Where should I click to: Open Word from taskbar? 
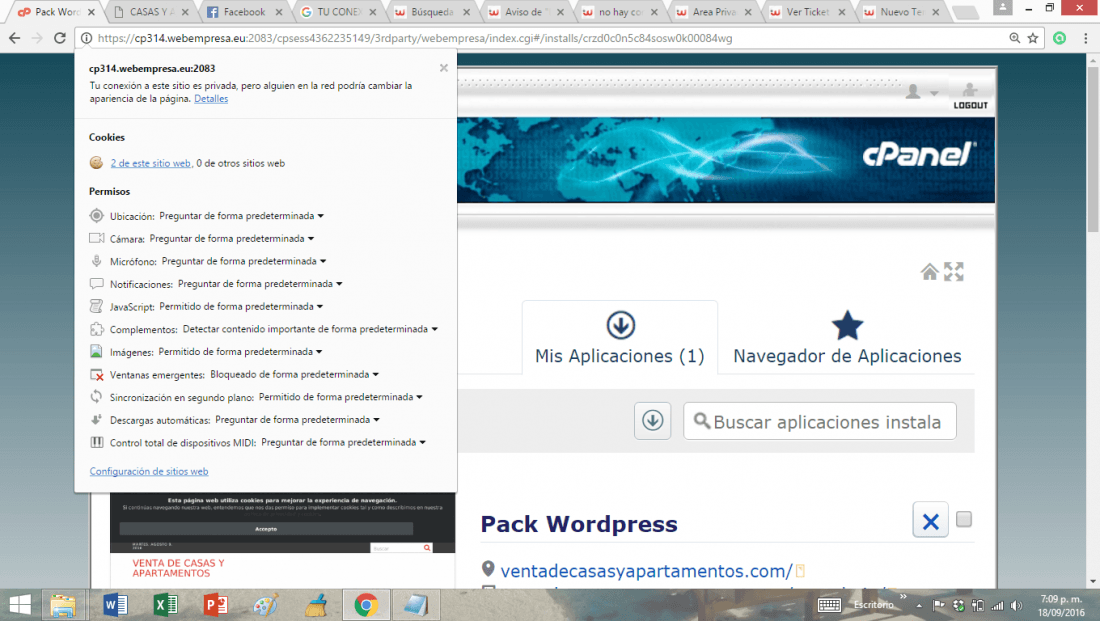click(x=115, y=605)
